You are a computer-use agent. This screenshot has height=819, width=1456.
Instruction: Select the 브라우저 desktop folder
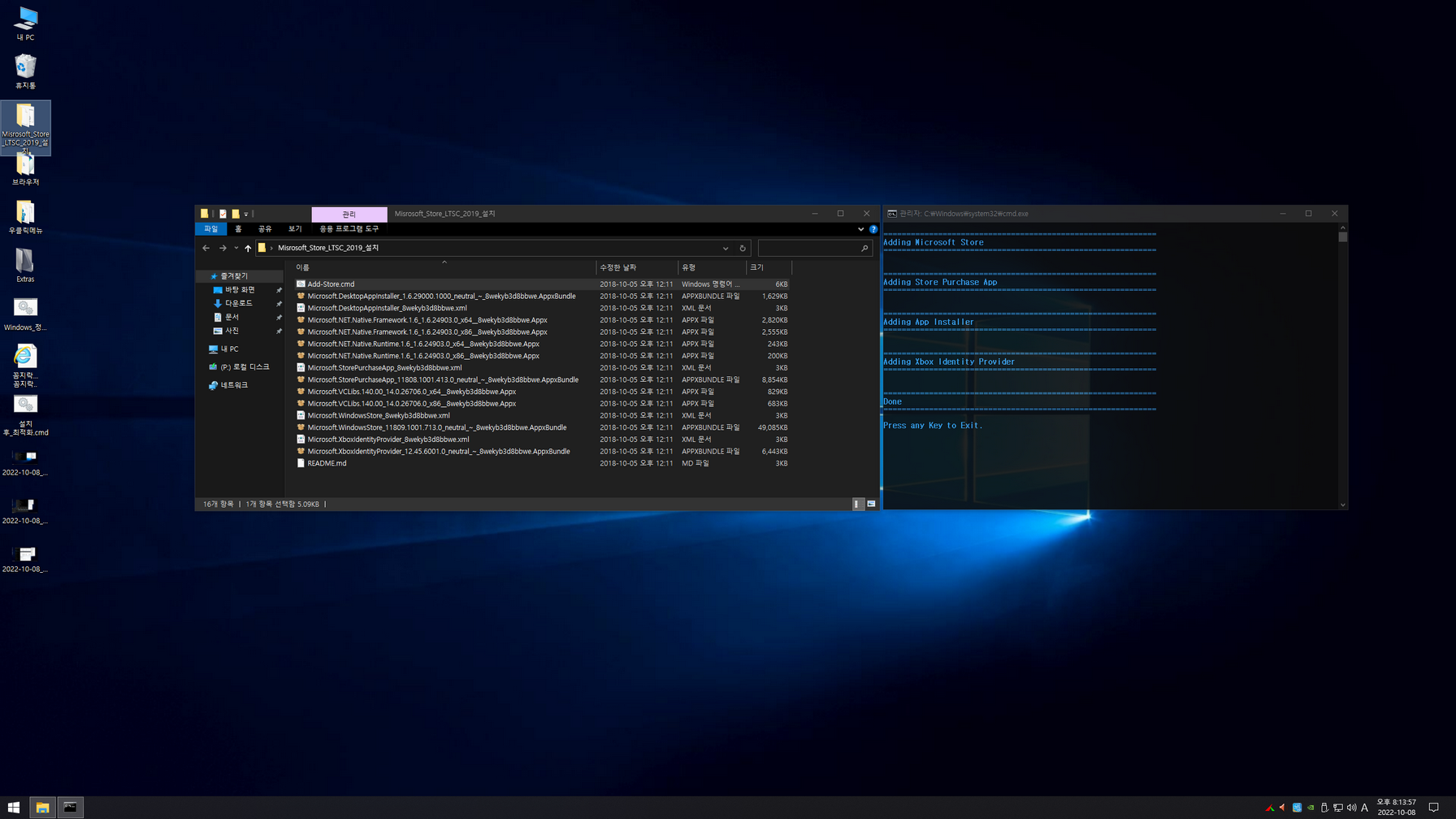click(25, 169)
